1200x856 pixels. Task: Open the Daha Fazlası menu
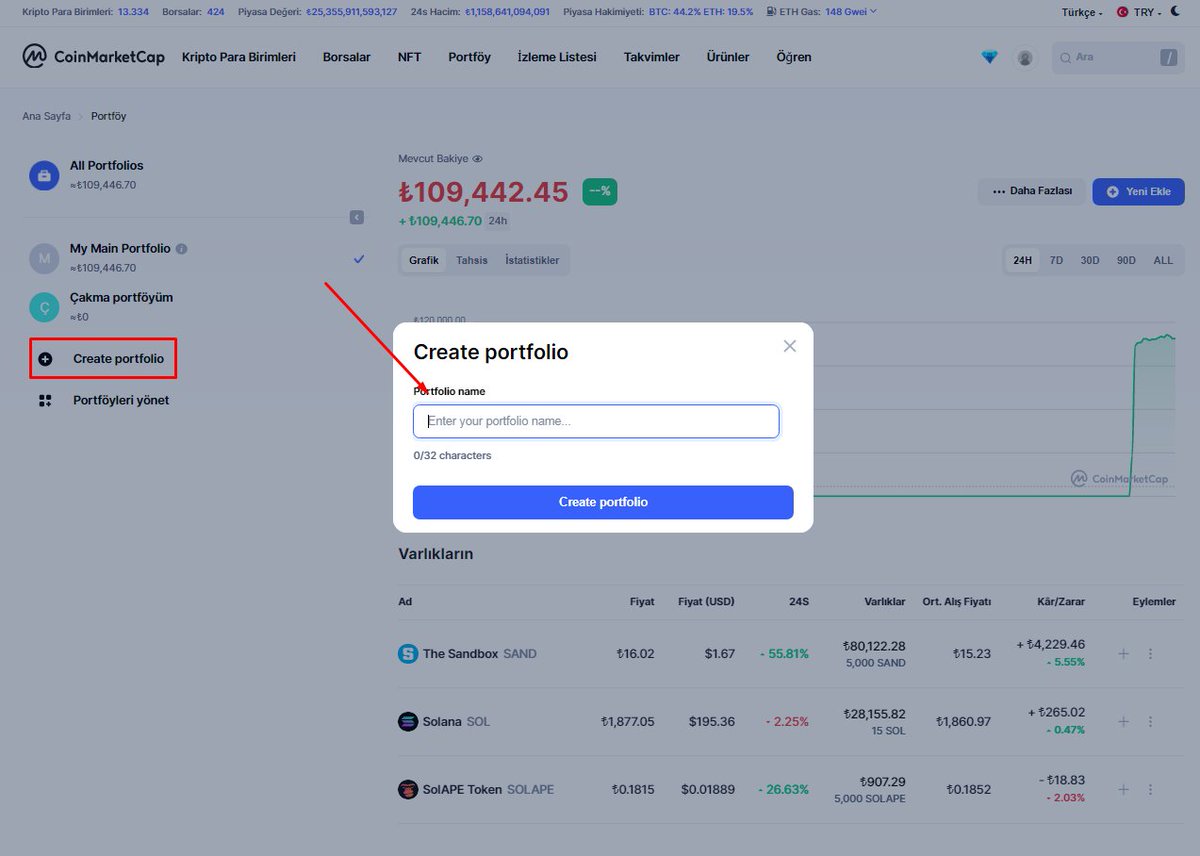1031,191
